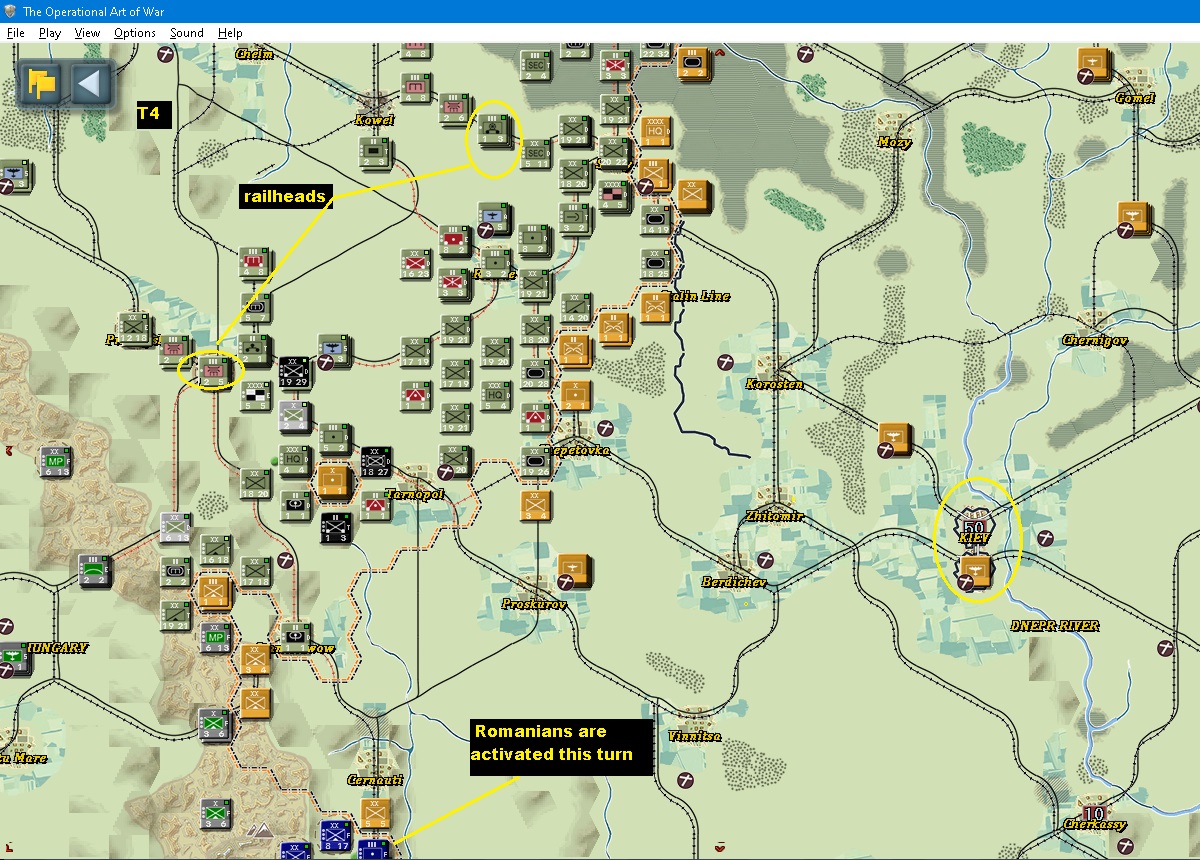
Task: Select the orange air unit north of Chernigov
Action: (1136, 218)
